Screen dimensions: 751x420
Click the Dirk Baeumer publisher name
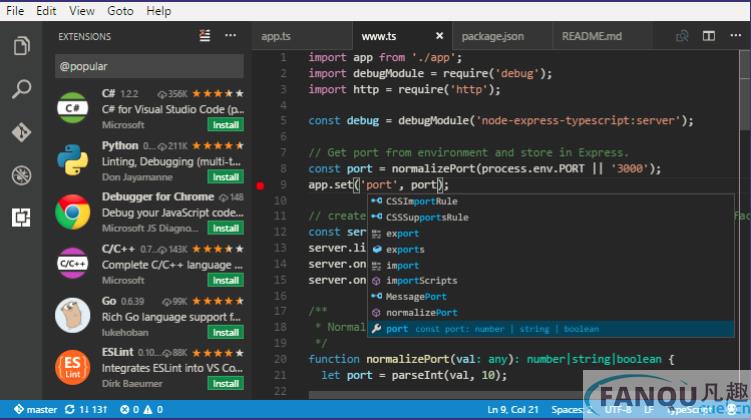click(x=132, y=384)
